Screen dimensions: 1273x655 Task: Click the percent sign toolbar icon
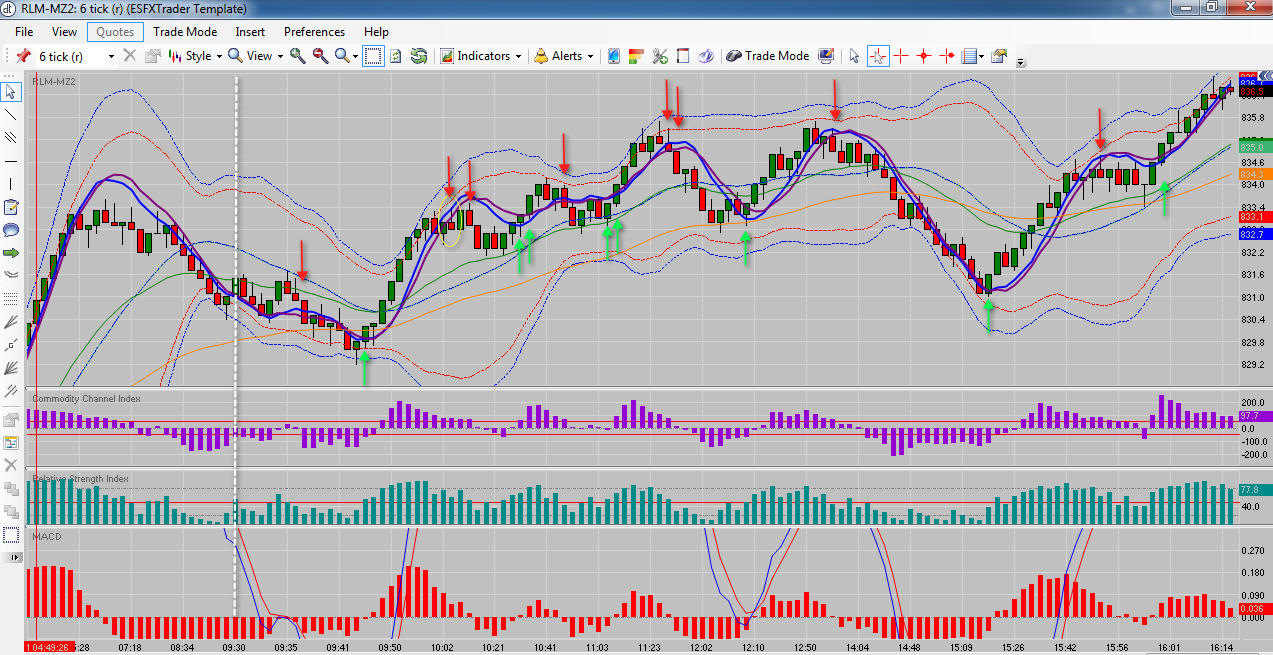tap(660, 56)
